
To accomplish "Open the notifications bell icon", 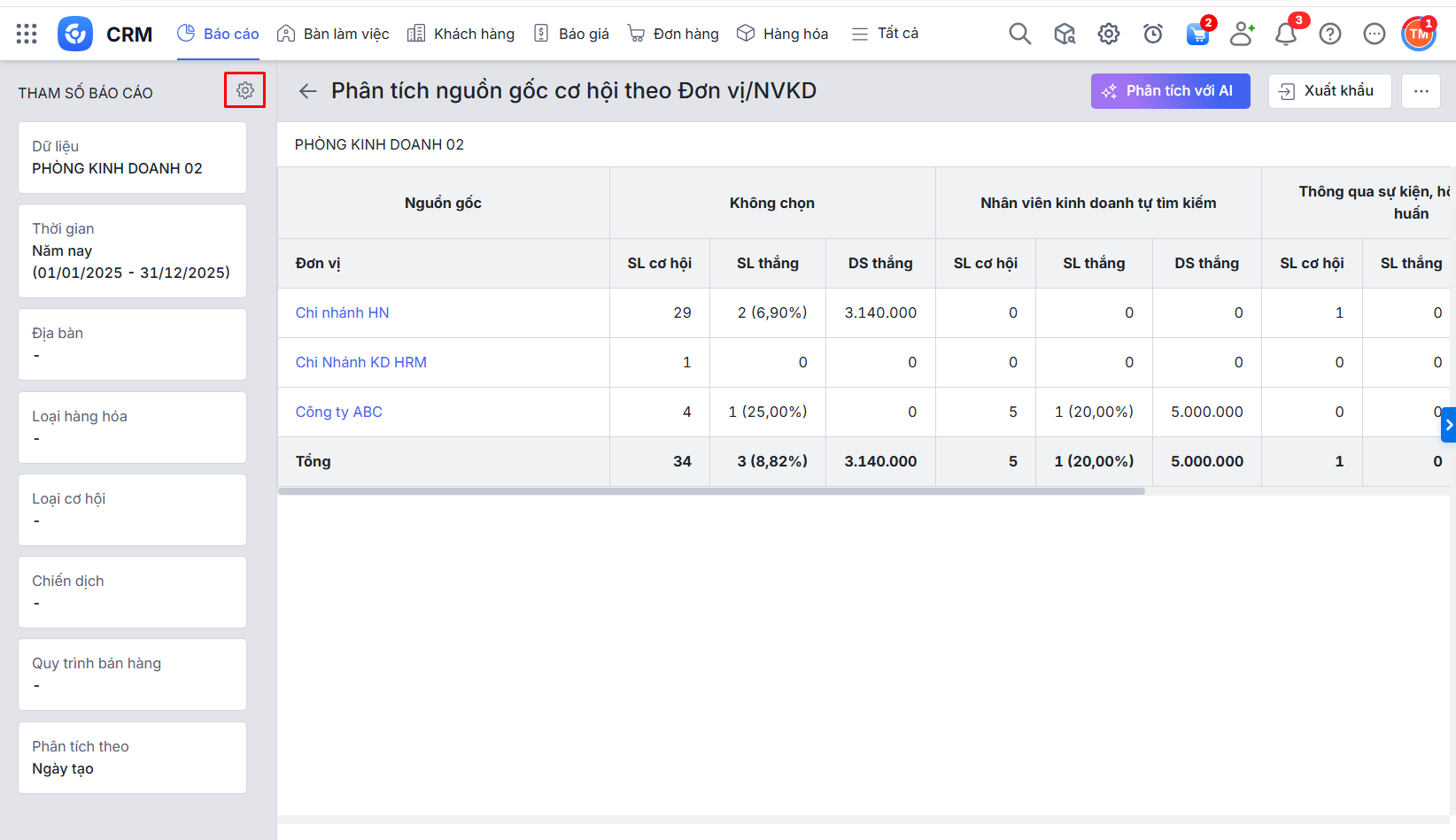I will (x=1285, y=35).
